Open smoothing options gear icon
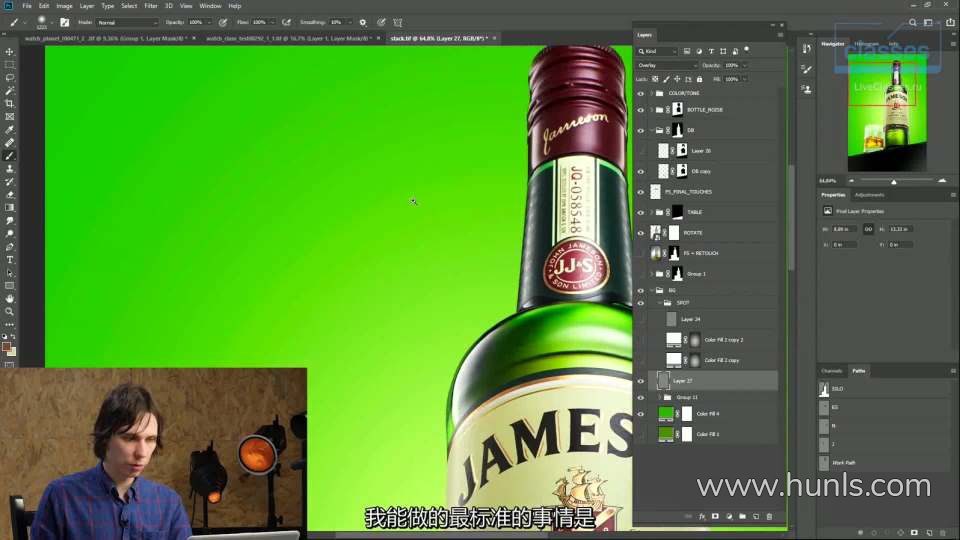Image resolution: width=960 pixels, height=540 pixels. [x=363, y=22]
